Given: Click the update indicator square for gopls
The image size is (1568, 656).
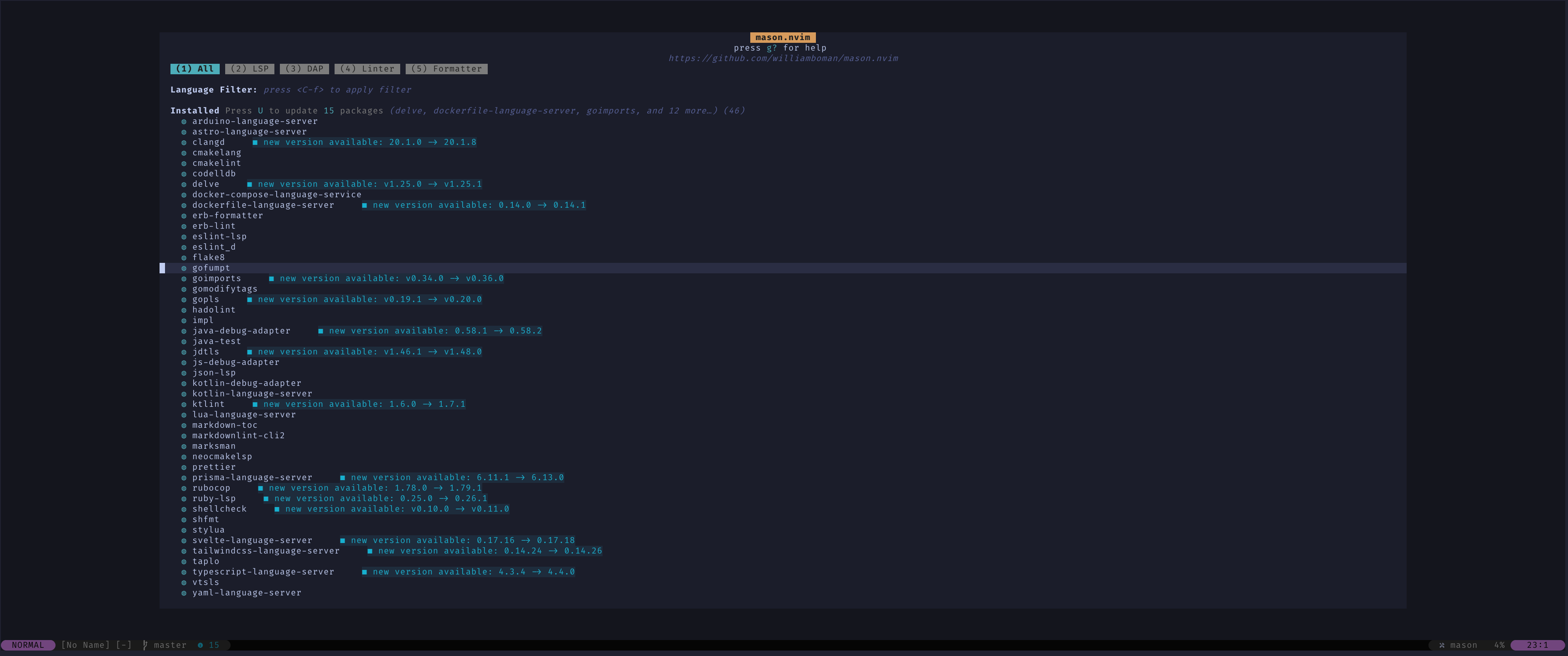Looking at the screenshot, I should (250, 299).
